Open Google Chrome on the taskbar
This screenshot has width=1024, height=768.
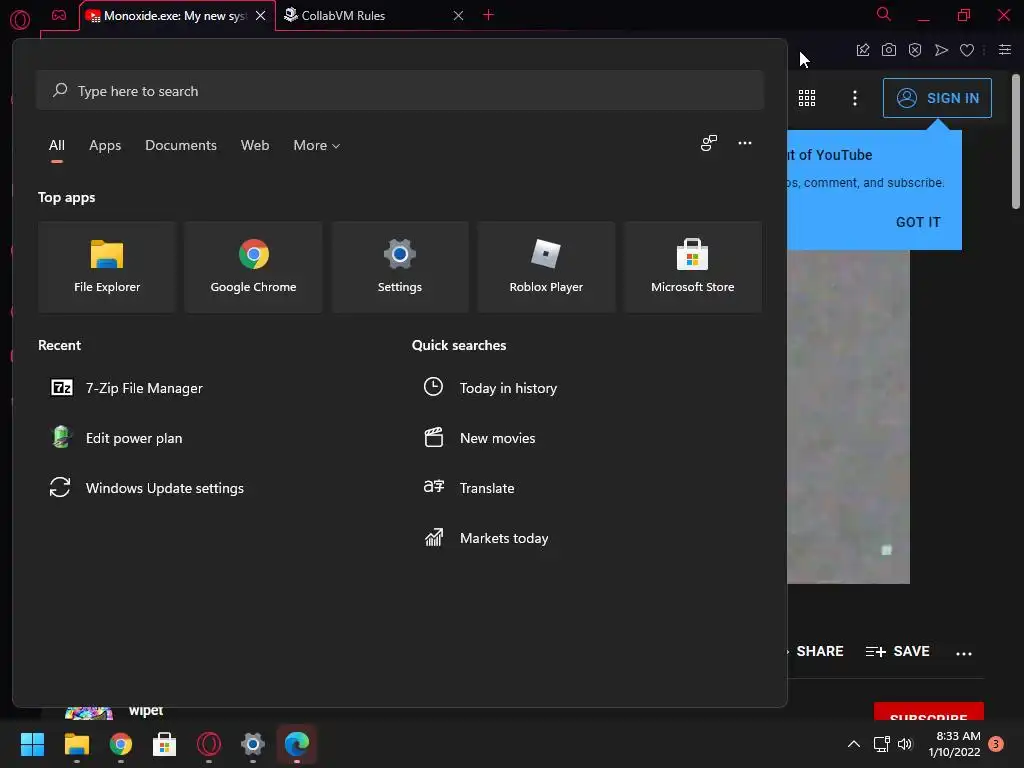coord(121,744)
